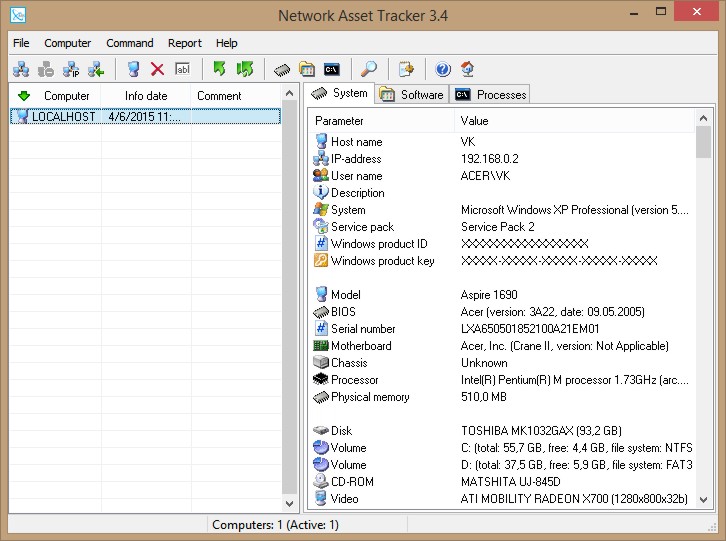Viewport: 726px width, 541px height.
Task: Switch to the Software tab
Action: 412,94
